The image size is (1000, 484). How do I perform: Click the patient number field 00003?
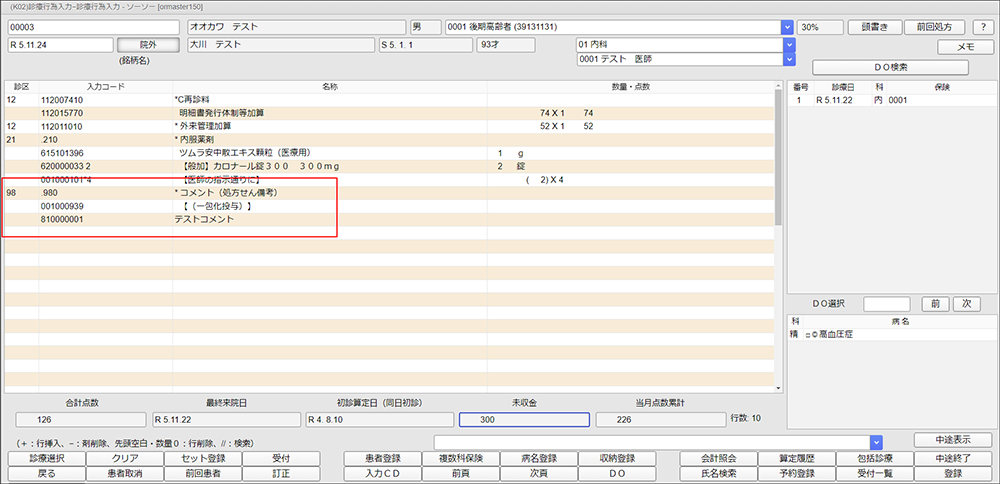(x=93, y=27)
